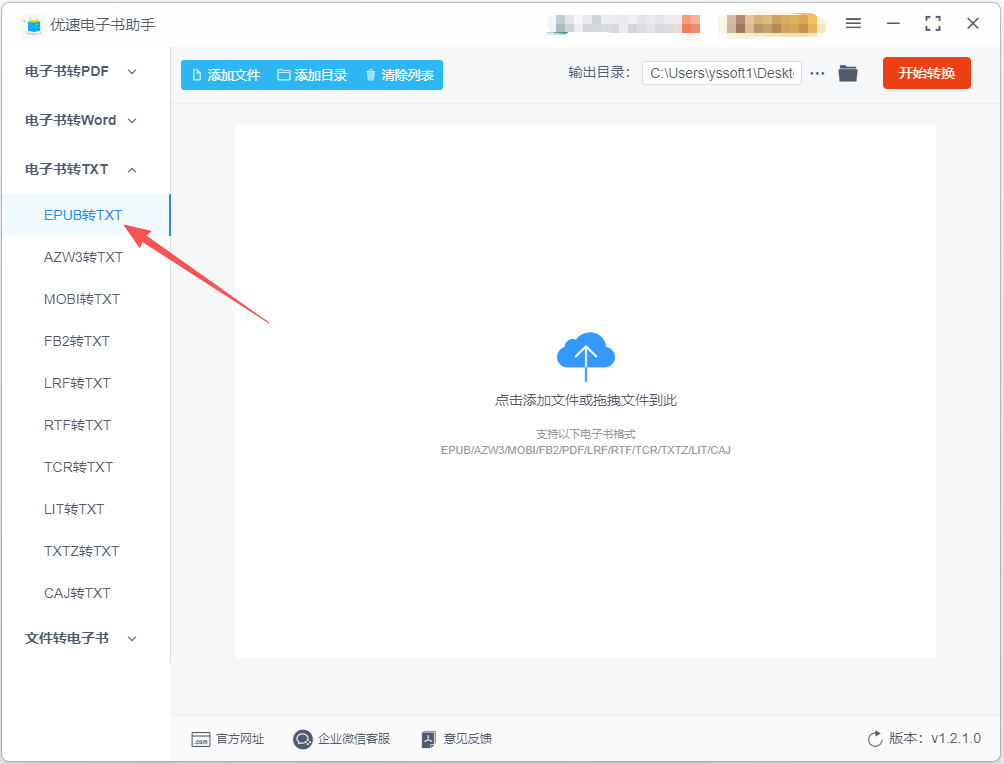The image size is (1004, 764).
Task: Close the application window
Action: click(x=973, y=24)
